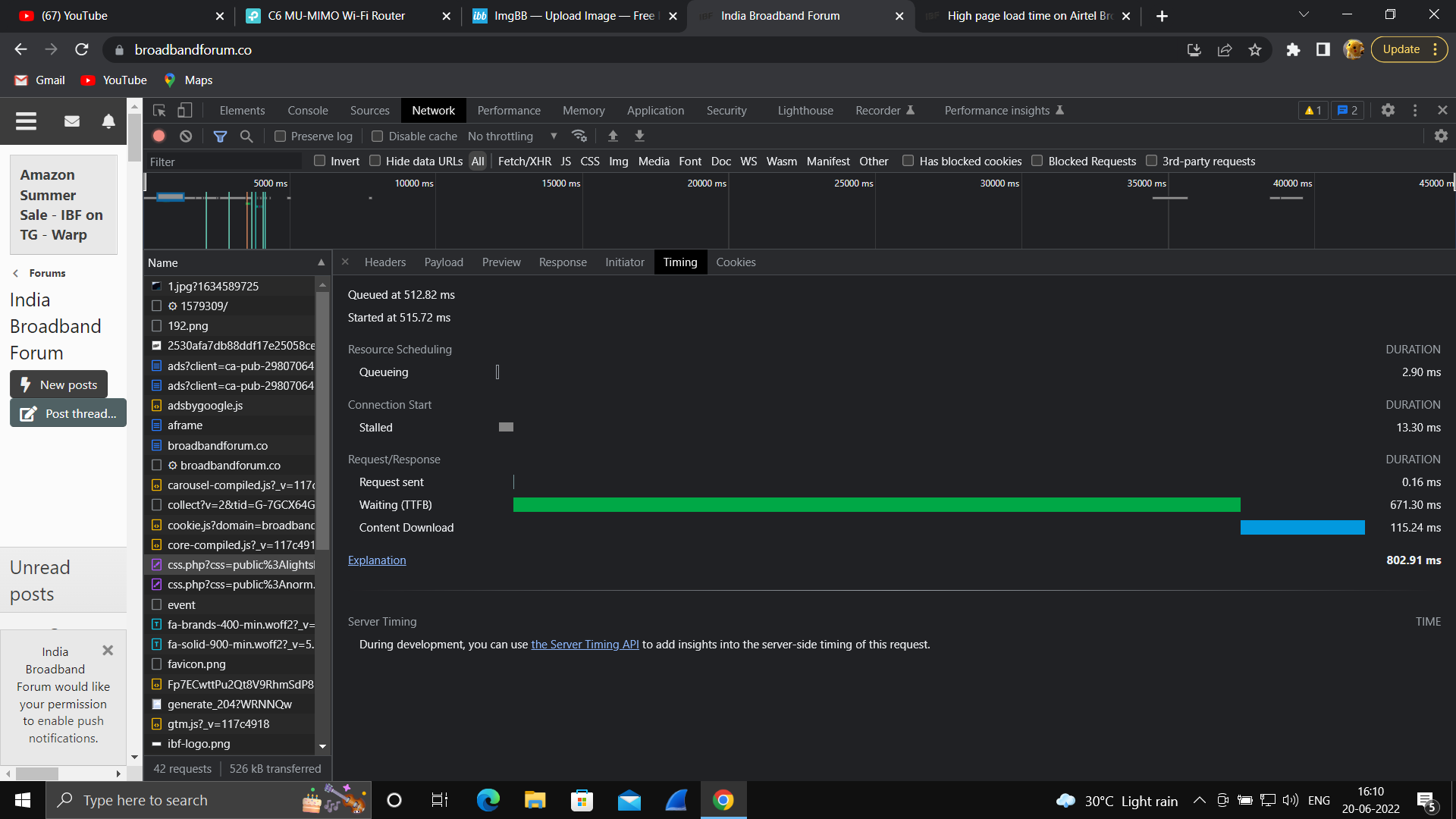The height and width of the screenshot is (819, 1456).
Task: Activate inspect element picker tool
Action: click(x=159, y=111)
